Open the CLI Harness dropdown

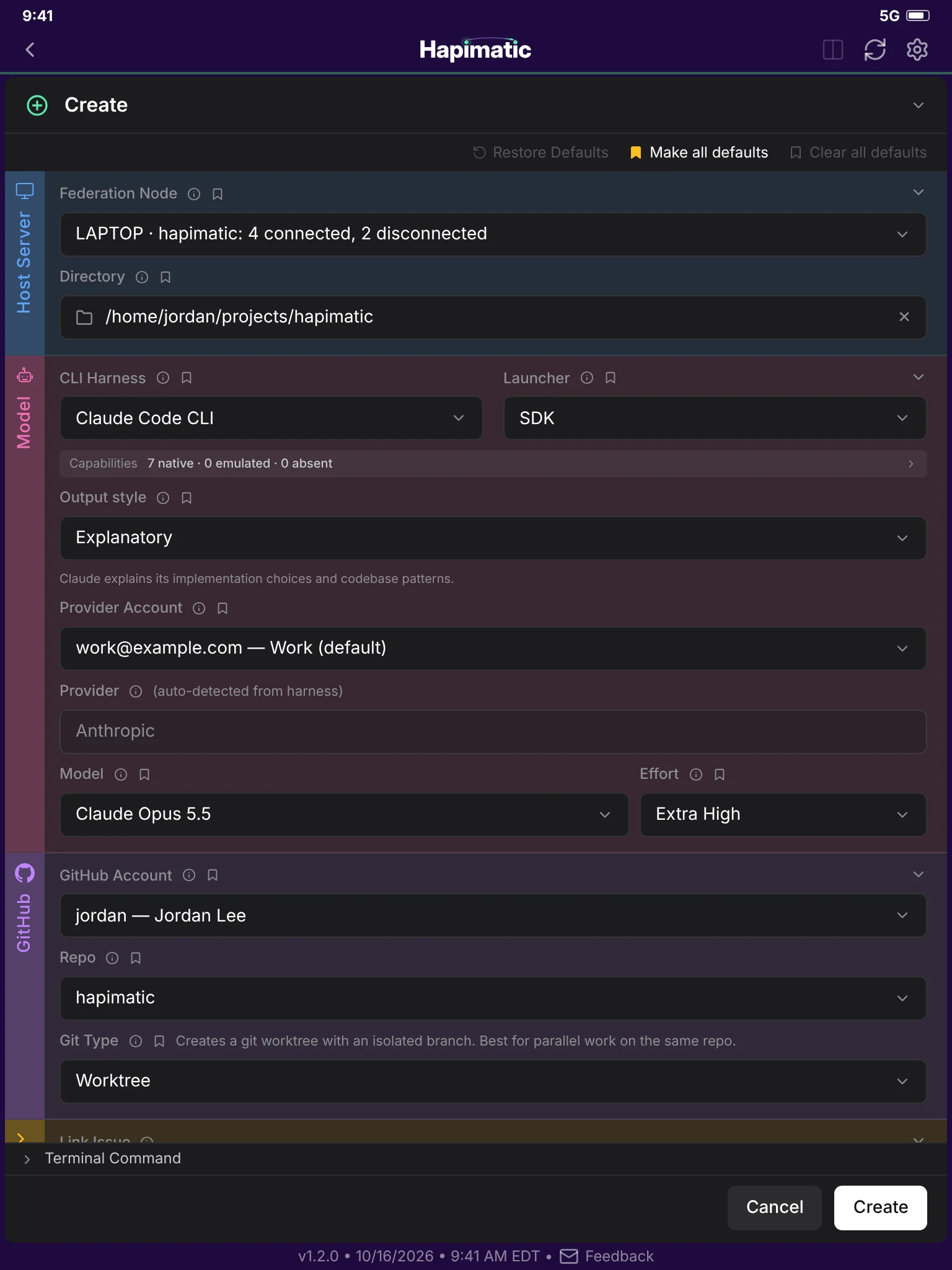(x=271, y=418)
